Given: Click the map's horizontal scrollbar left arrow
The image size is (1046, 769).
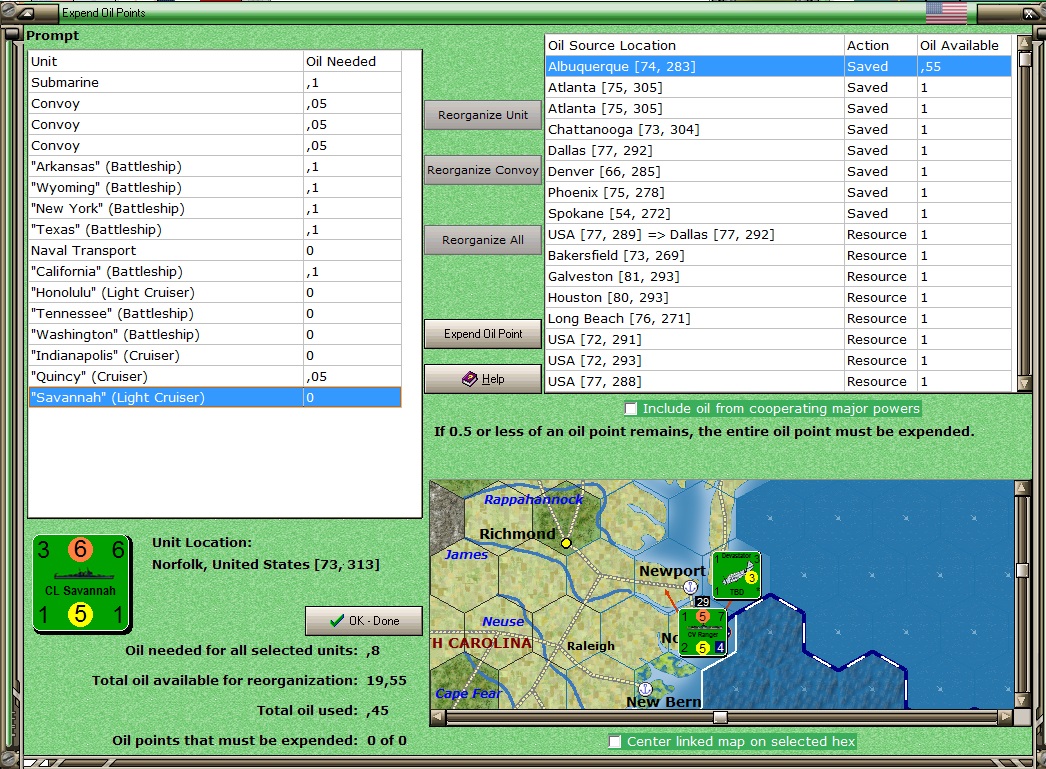Looking at the screenshot, I should tap(438, 717).
